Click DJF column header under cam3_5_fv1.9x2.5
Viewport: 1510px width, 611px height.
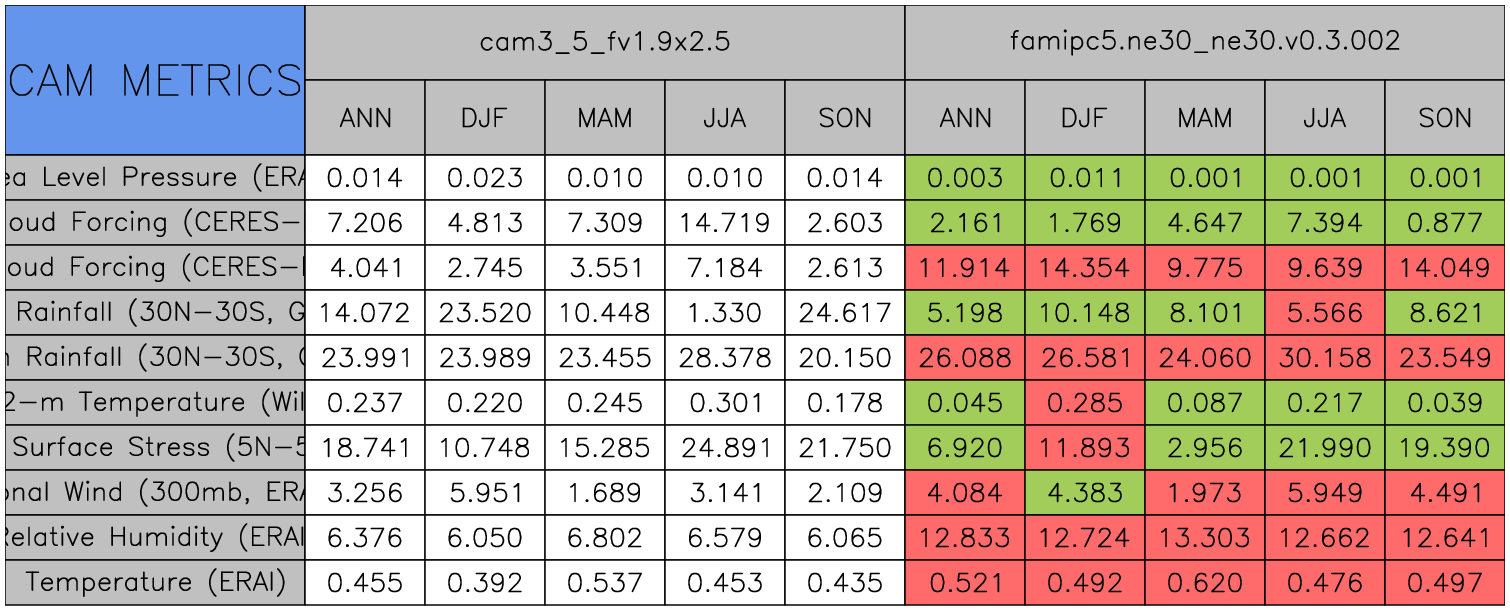click(x=485, y=118)
